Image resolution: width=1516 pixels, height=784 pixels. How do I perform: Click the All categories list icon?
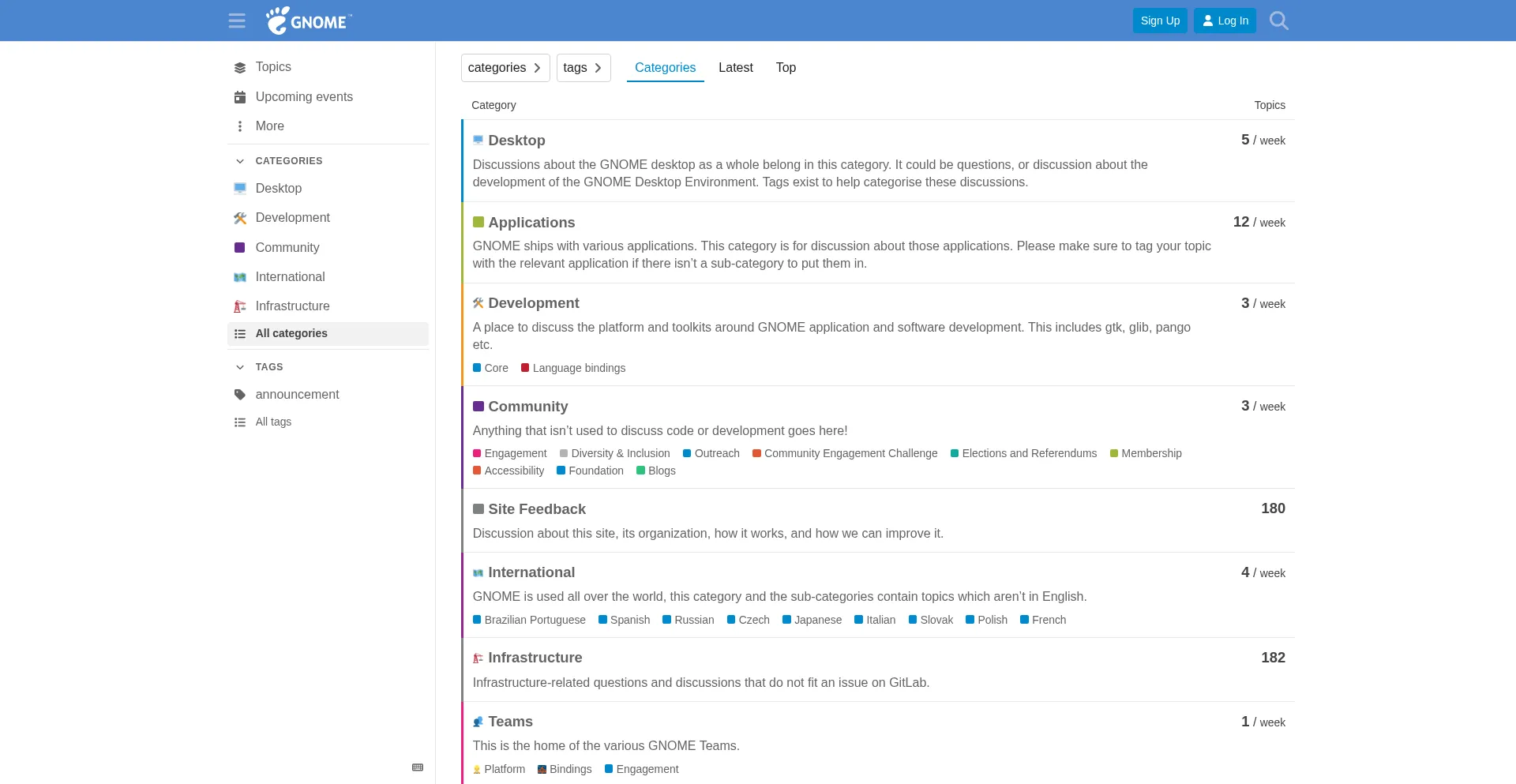[x=240, y=334]
